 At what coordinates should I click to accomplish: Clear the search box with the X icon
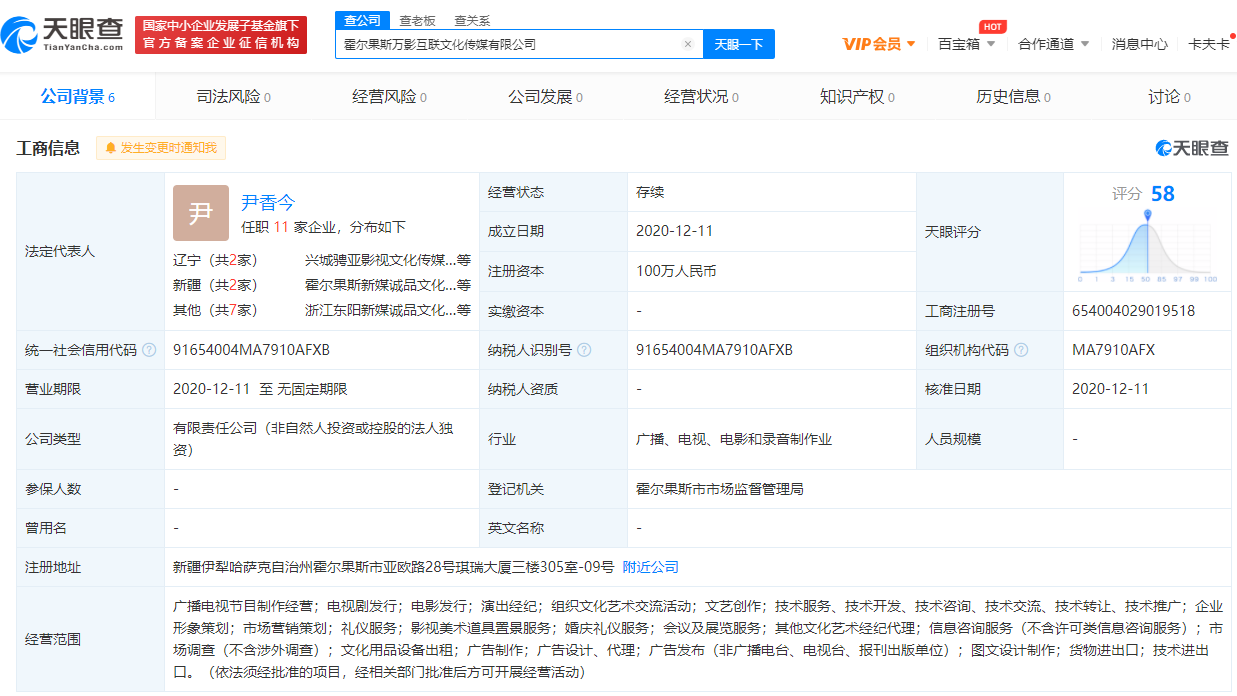click(x=688, y=44)
